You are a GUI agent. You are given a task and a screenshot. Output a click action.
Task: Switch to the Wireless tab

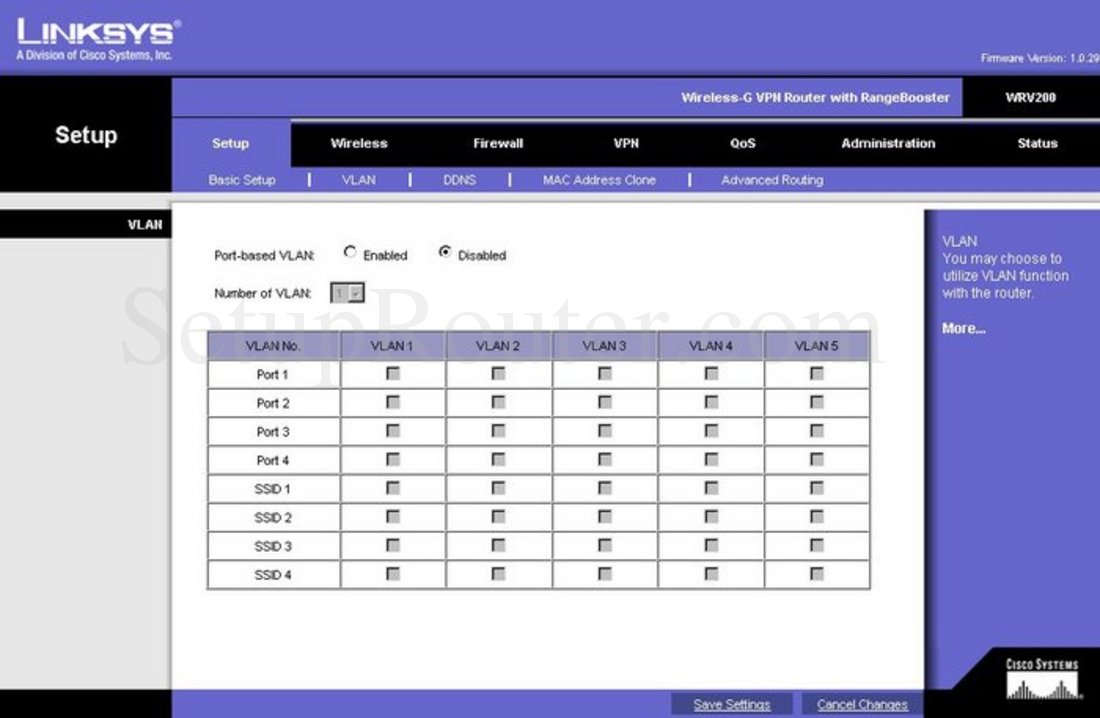click(x=358, y=143)
